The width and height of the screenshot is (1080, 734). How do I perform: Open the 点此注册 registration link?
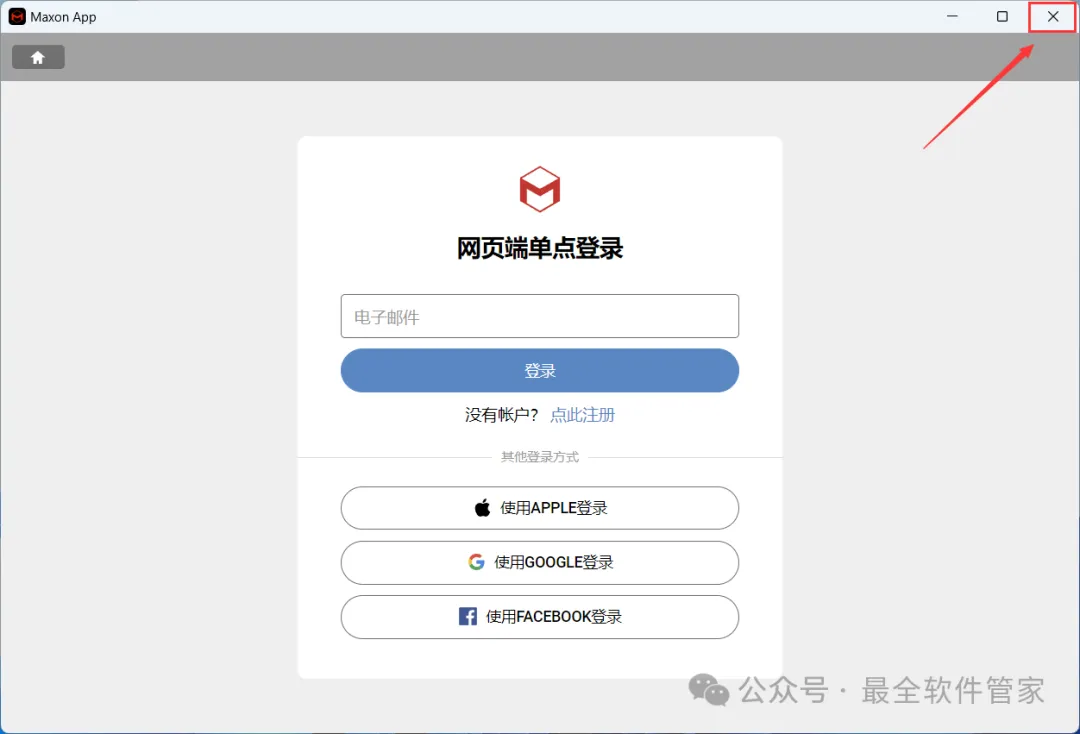point(582,415)
